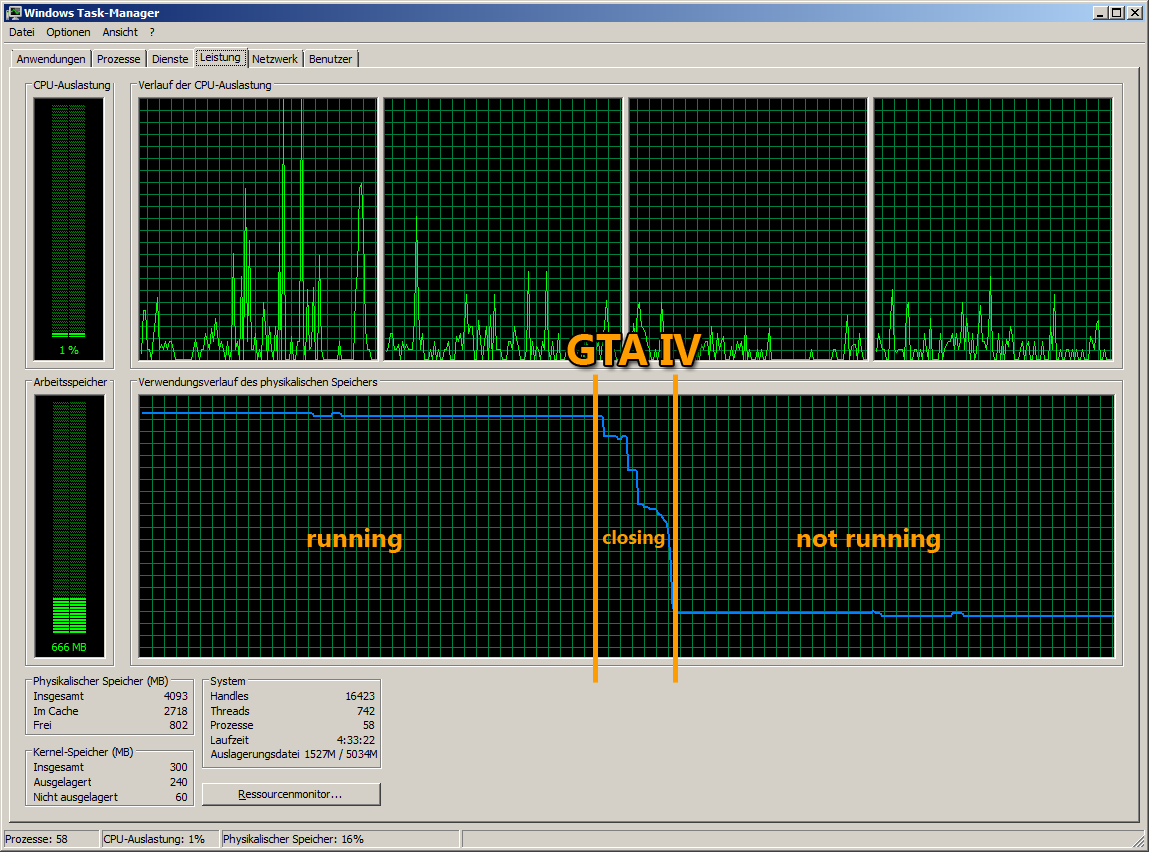Click the third CPU core history graph
1149x852 pixels.
coord(747,229)
